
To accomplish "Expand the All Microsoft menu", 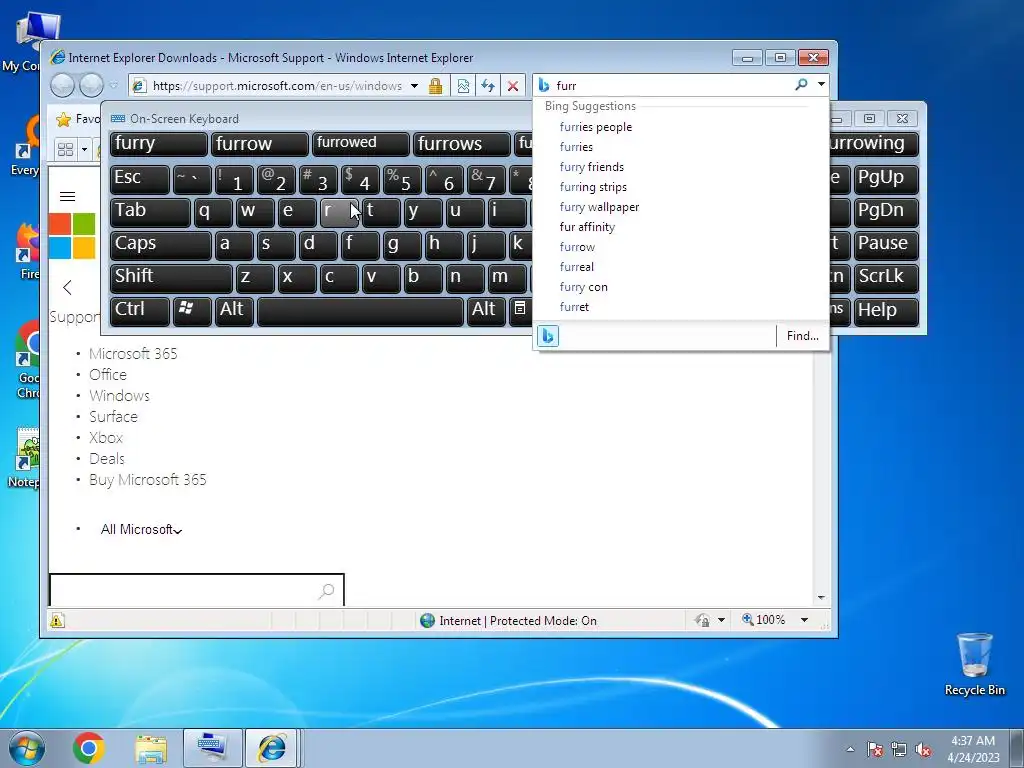I will (x=141, y=530).
